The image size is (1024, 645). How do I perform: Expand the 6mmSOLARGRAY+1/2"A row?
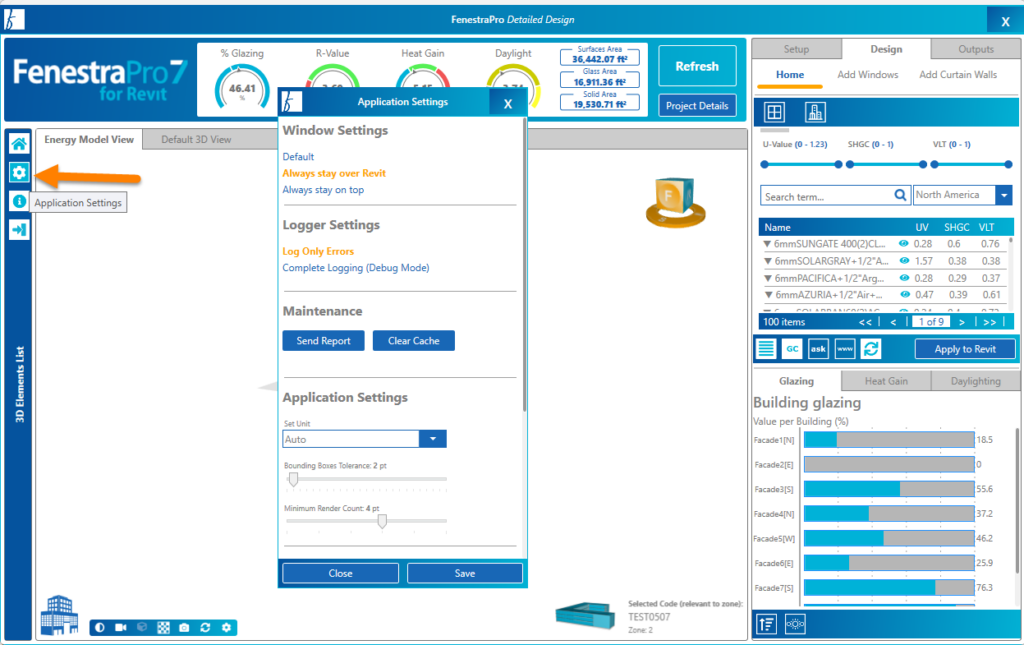(x=768, y=261)
